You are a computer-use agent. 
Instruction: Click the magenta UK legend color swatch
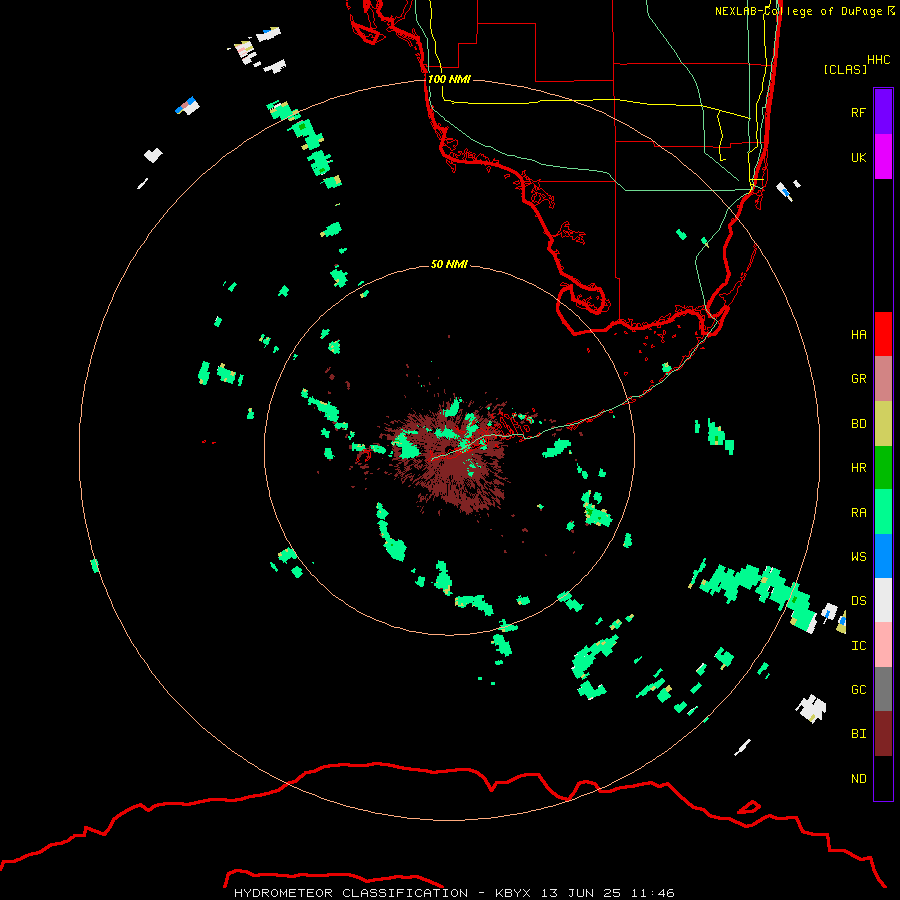(883, 157)
